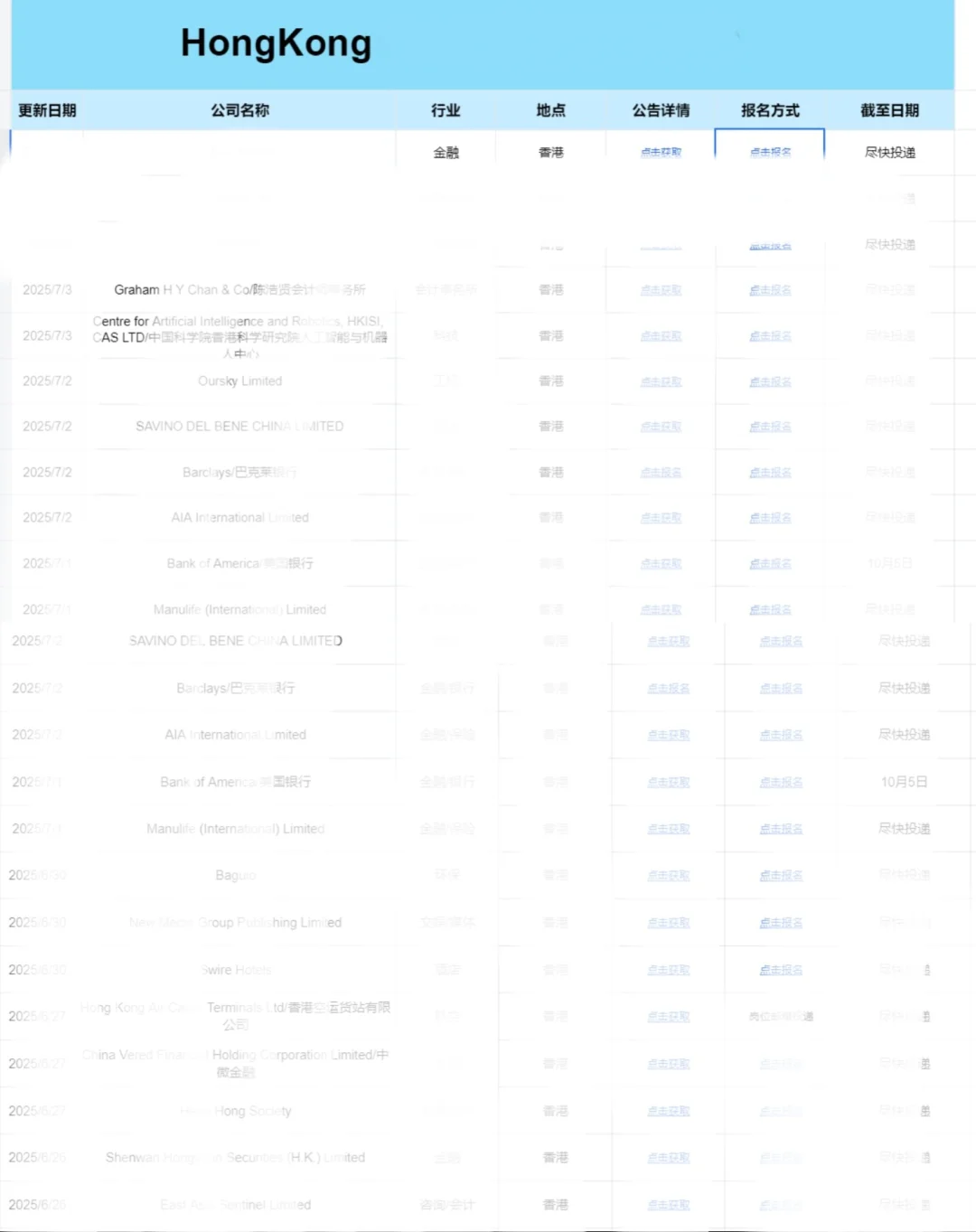Open 点击报名 link for New Media Group Publishing
The width and height of the screenshot is (976, 1232).
point(781,923)
